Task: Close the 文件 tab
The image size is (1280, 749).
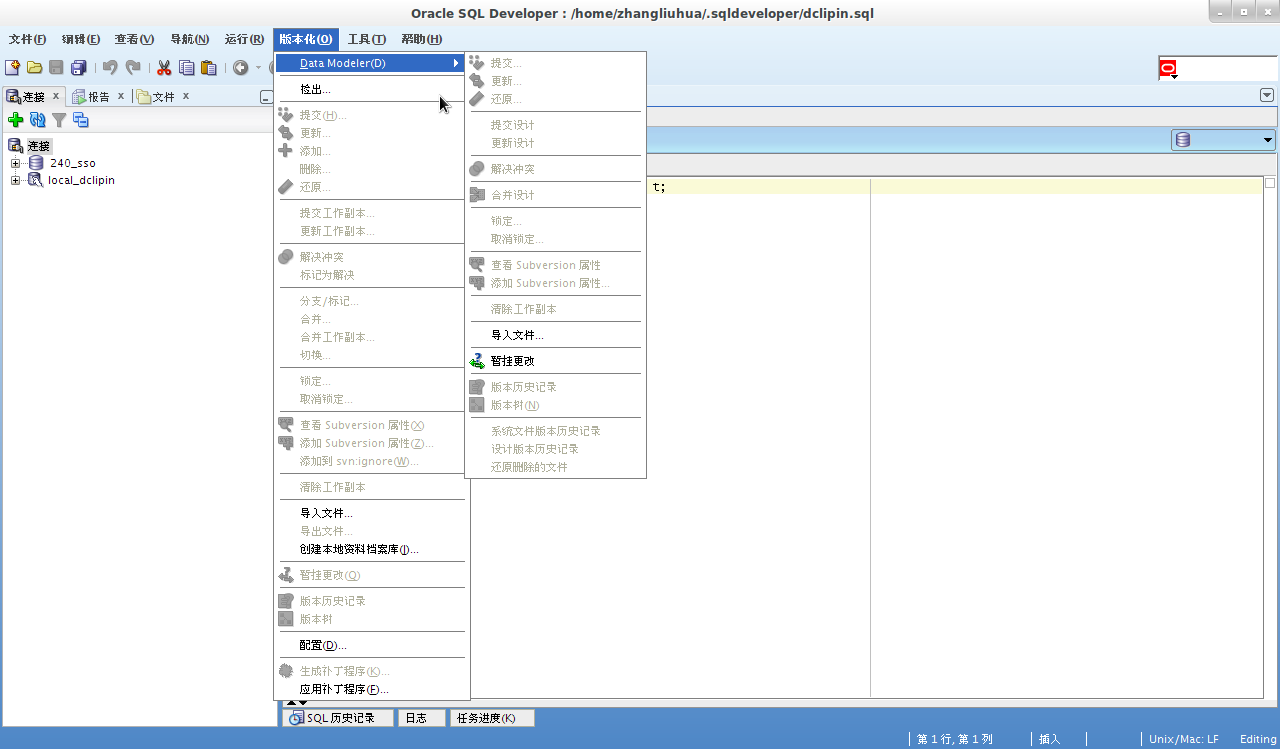Action: tap(186, 96)
